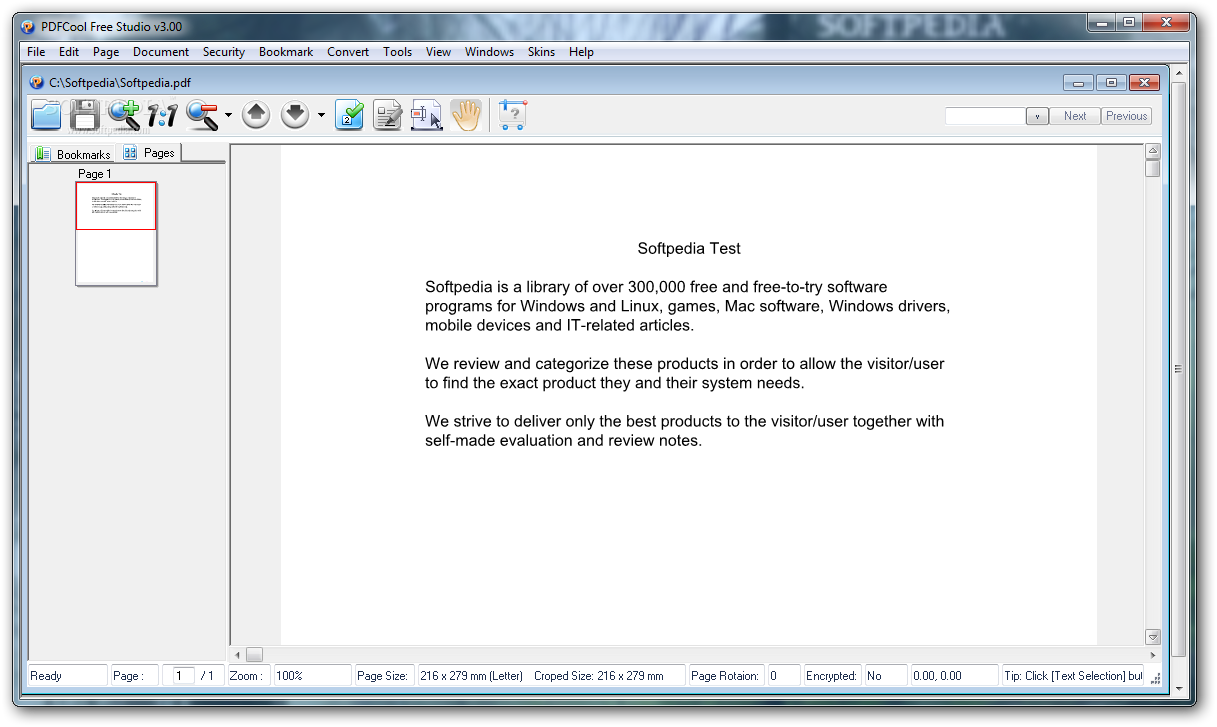The height and width of the screenshot is (727, 1217).
Task: Set actual size with the 1:1 icon
Action: click(x=162, y=116)
